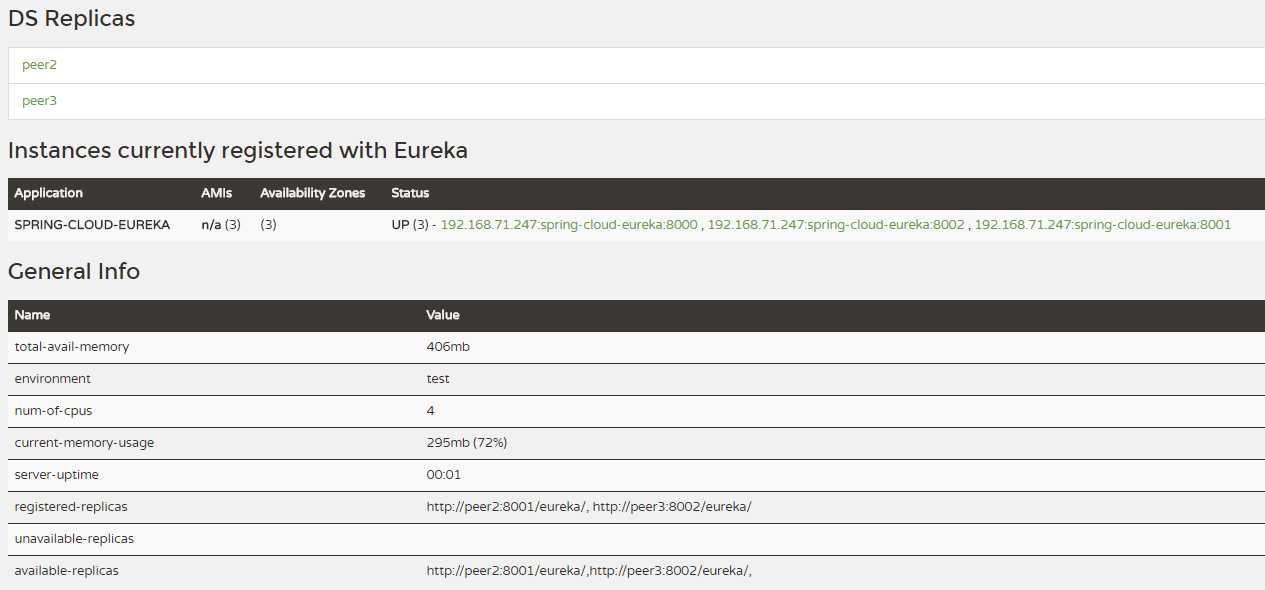Click the UP (3) status text
Image resolution: width=1265 pixels, height=590 pixels.
[410, 225]
